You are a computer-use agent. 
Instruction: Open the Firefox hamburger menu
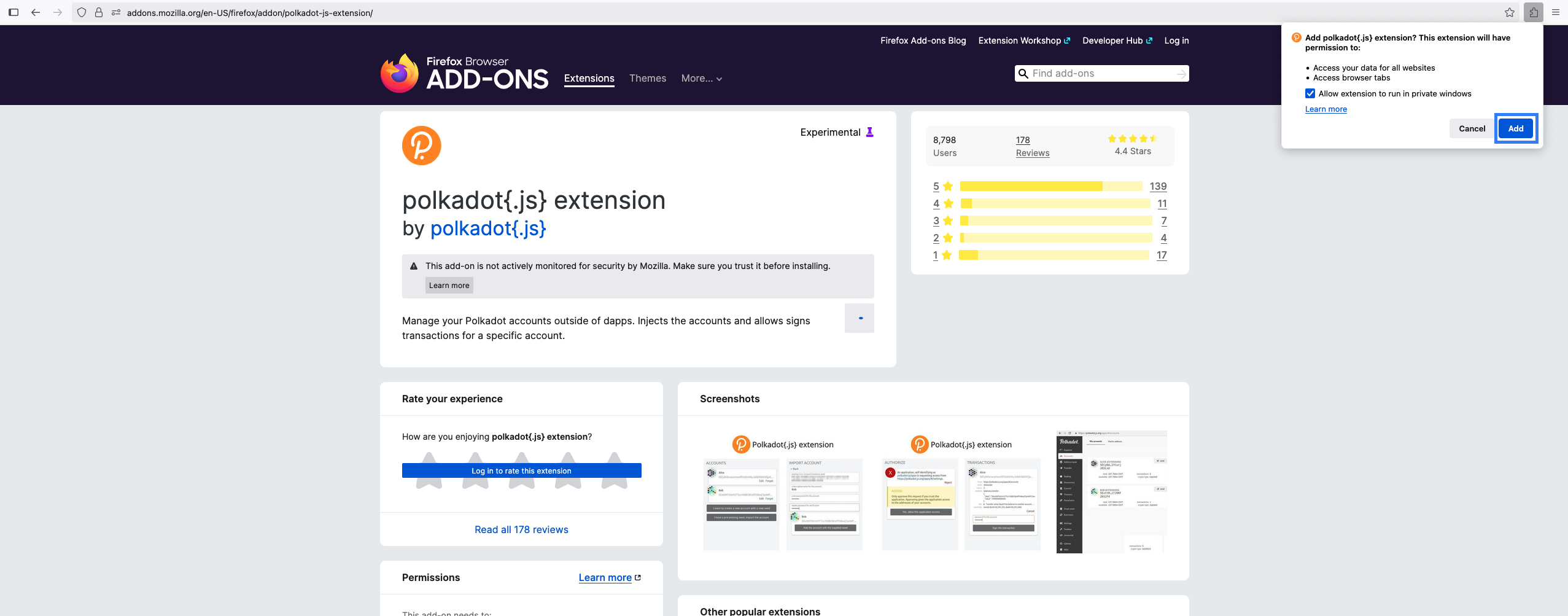click(1556, 12)
